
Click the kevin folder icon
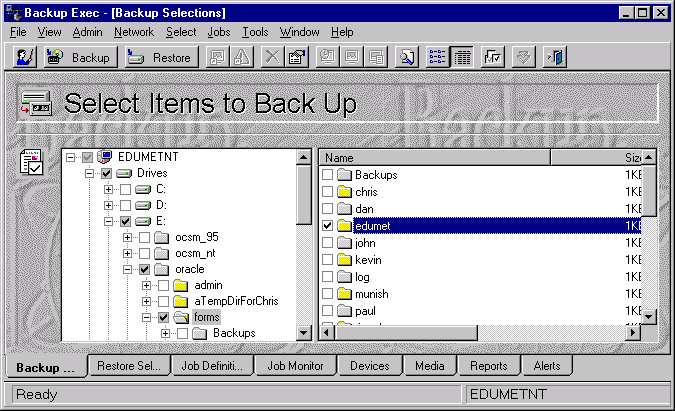(344, 260)
